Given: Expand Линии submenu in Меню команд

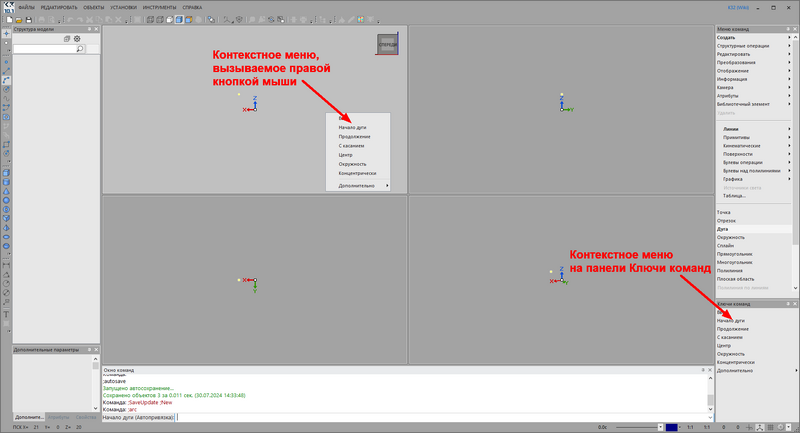Looking at the screenshot, I should [753, 129].
